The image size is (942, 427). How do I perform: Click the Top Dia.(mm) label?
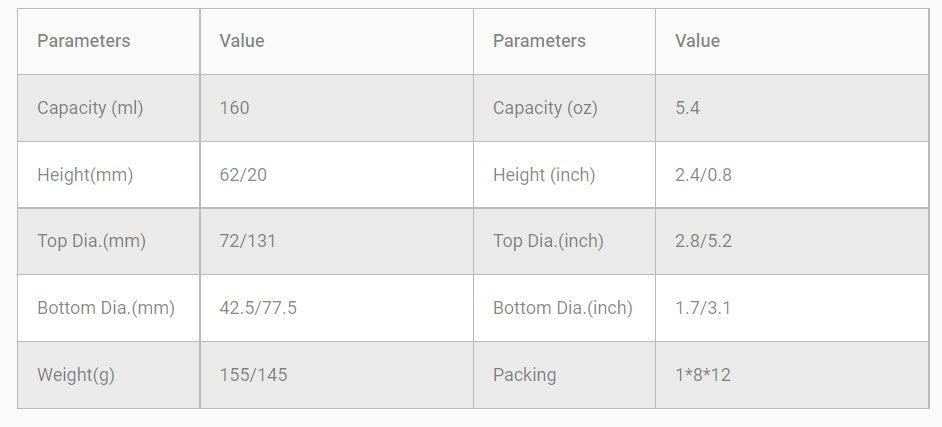click(x=91, y=241)
